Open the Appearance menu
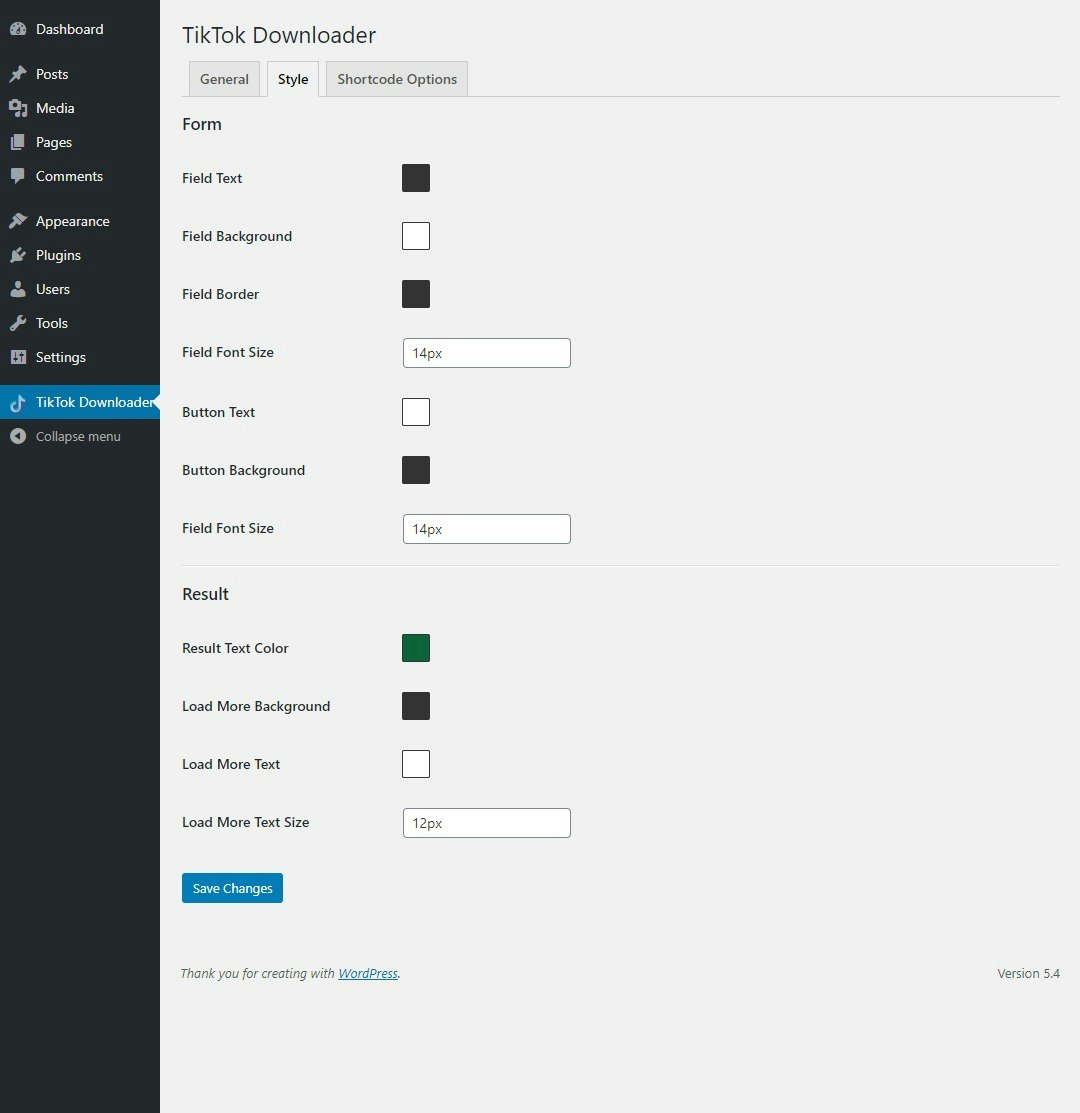 pyautogui.click(x=79, y=221)
